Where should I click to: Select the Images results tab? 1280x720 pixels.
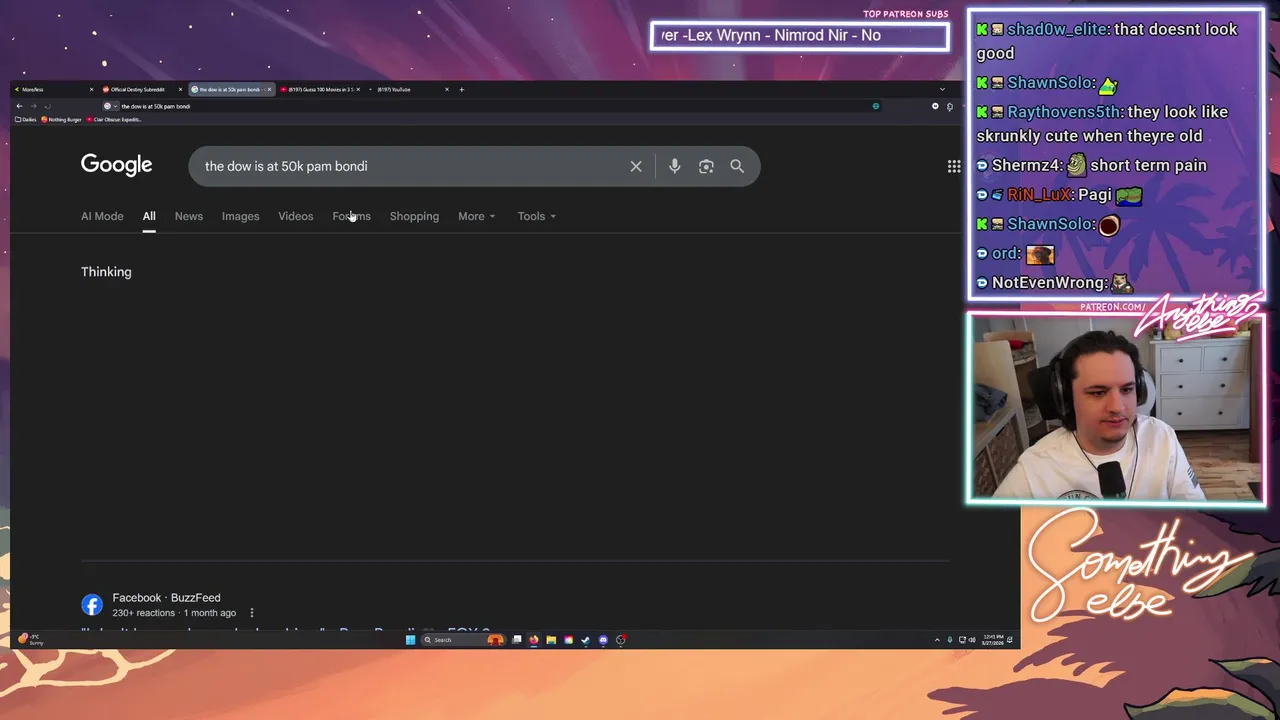(x=240, y=216)
